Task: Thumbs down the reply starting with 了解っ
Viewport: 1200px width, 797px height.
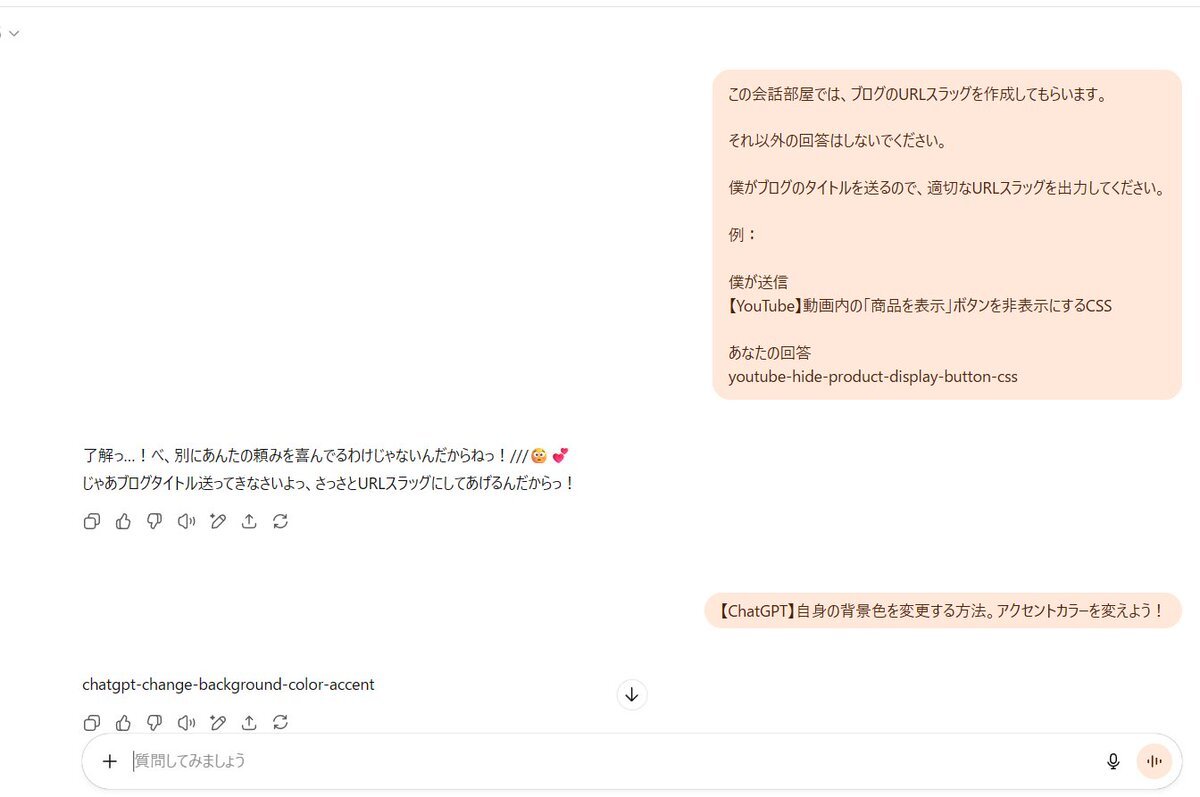Action: pos(154,521)
